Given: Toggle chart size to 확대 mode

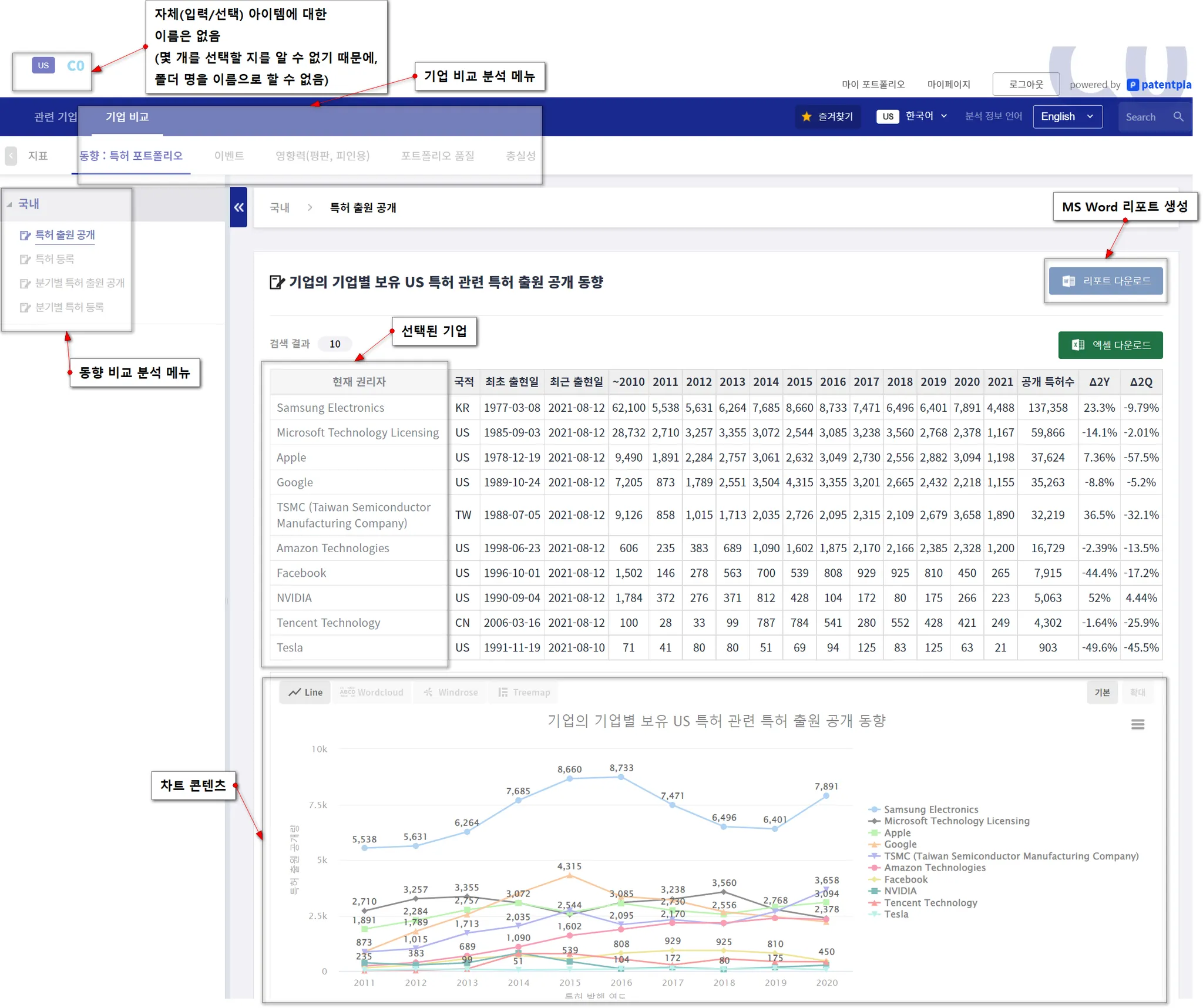Looking at the screenshot, I should point(1137,693).
